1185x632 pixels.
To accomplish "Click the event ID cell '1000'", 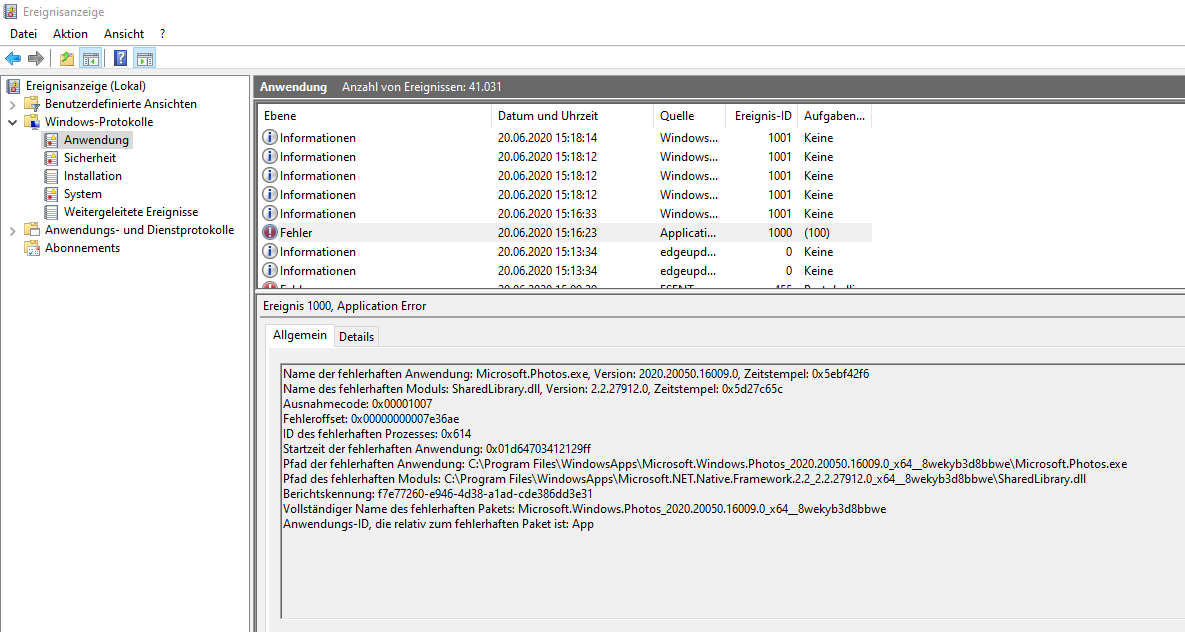I will point(780,233).
